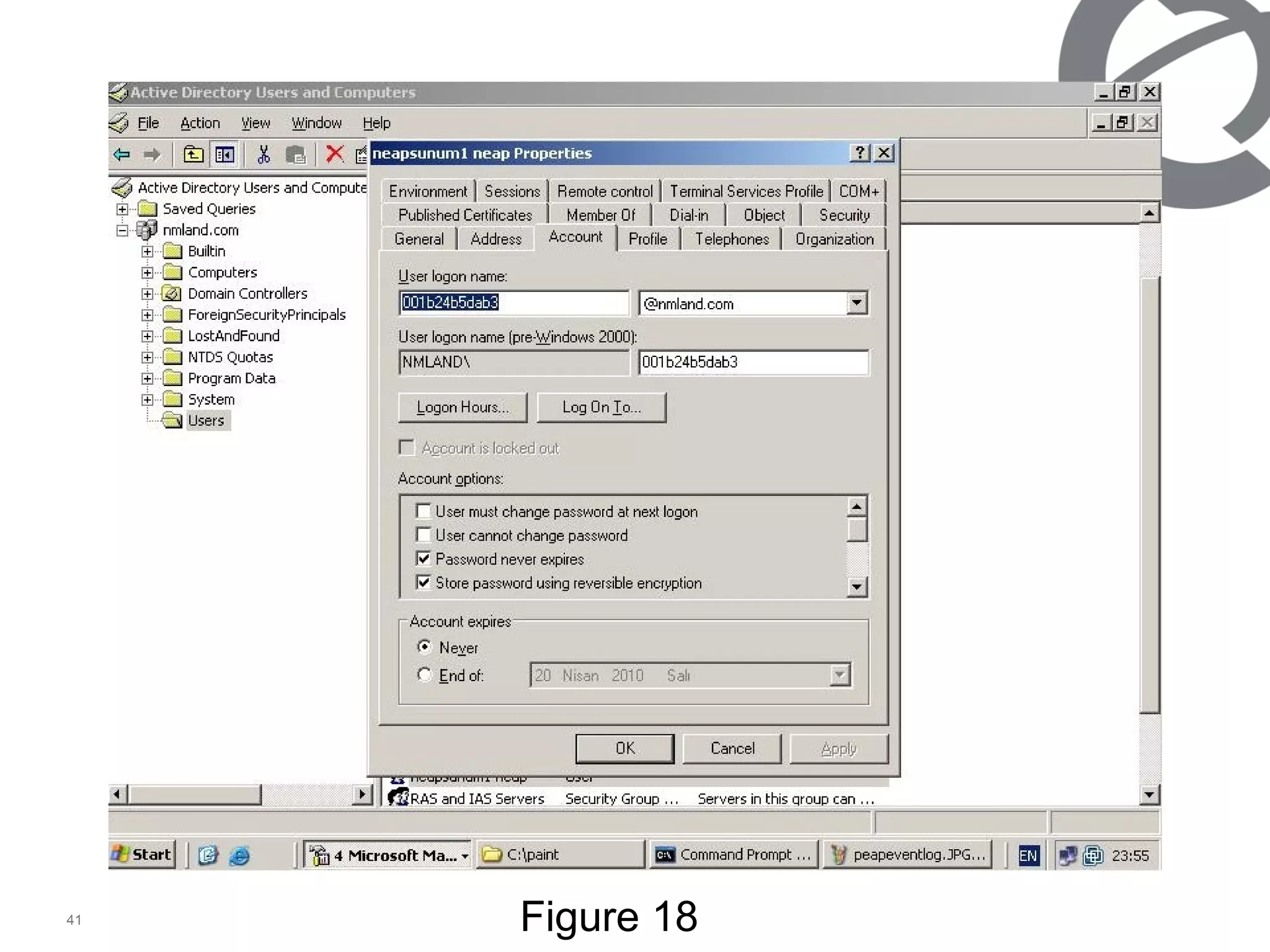This screenshot has height=952, width=1270.
Task: Select the End of expiry radio button
Action: (x=425, y=674)
